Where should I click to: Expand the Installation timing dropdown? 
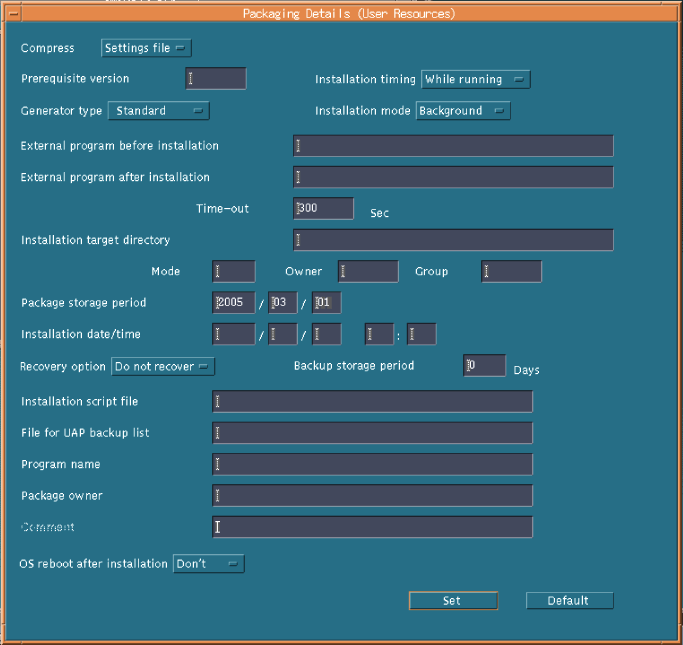pos(476,79)
